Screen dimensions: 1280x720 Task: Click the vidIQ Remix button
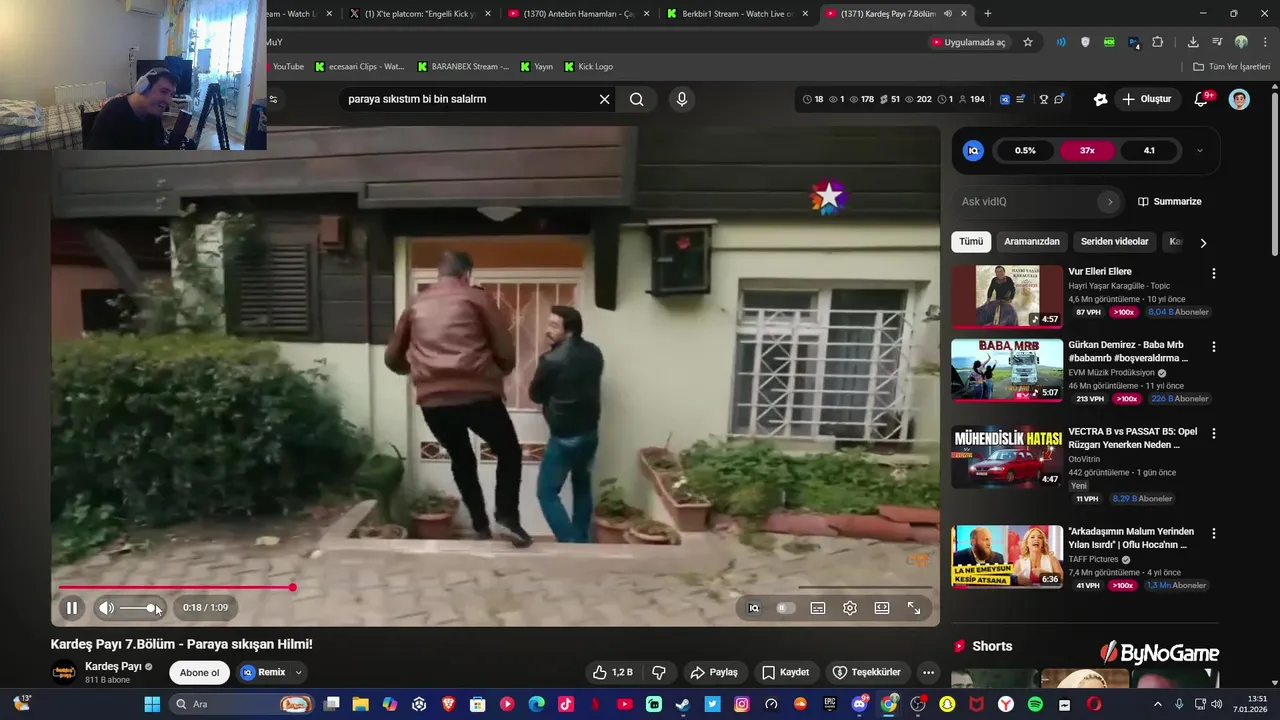tap(263, 672)
